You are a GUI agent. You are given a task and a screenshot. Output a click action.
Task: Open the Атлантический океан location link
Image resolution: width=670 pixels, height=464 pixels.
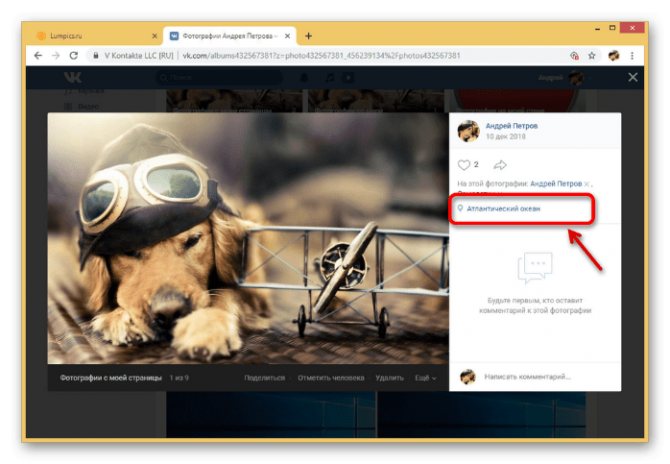(503, 209)
